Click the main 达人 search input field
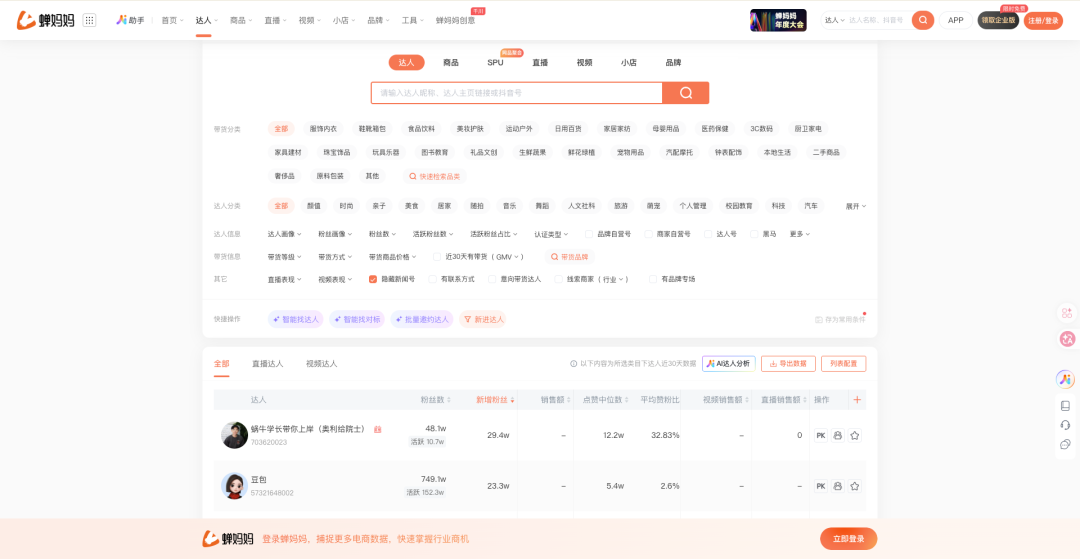The width and height of the screenshot is (1080, 559). click(515, 93)
